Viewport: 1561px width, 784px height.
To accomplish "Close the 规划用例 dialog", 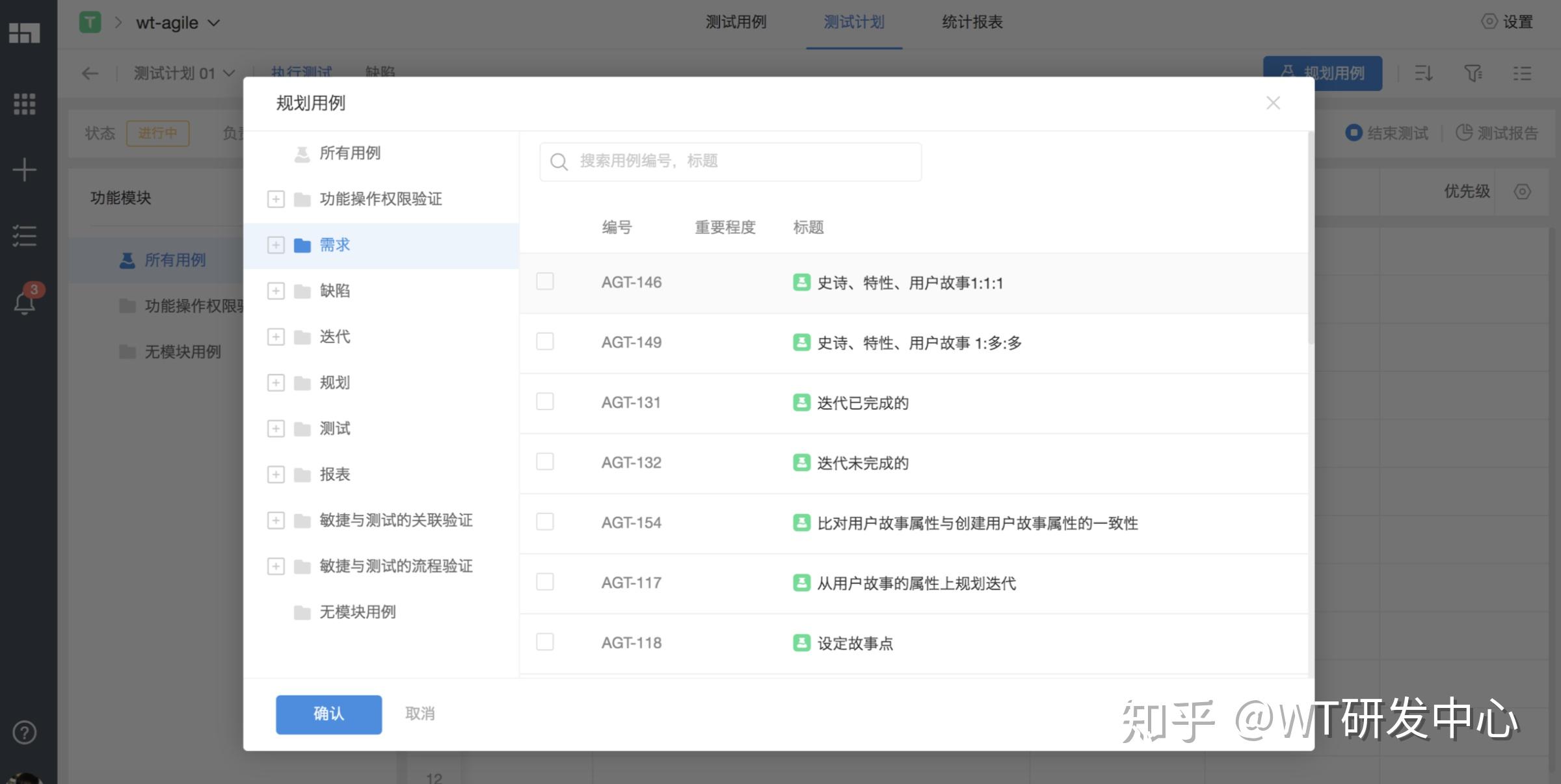I will click(x=1274, y=103).
